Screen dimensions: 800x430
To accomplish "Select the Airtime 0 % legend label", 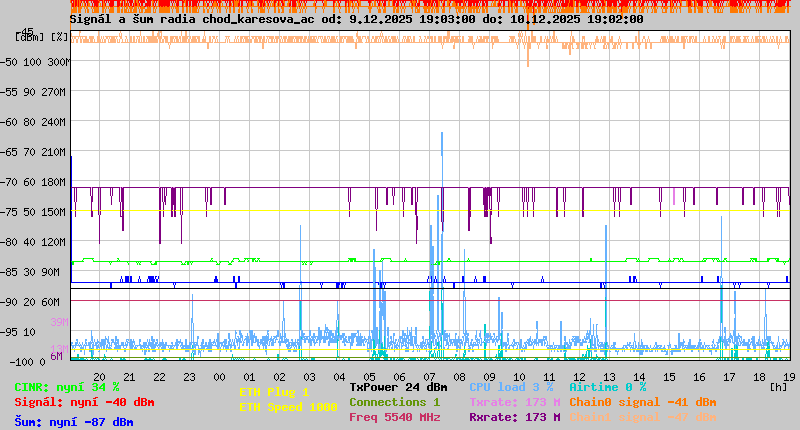I will pyautogui.click(x=607, y=387).
